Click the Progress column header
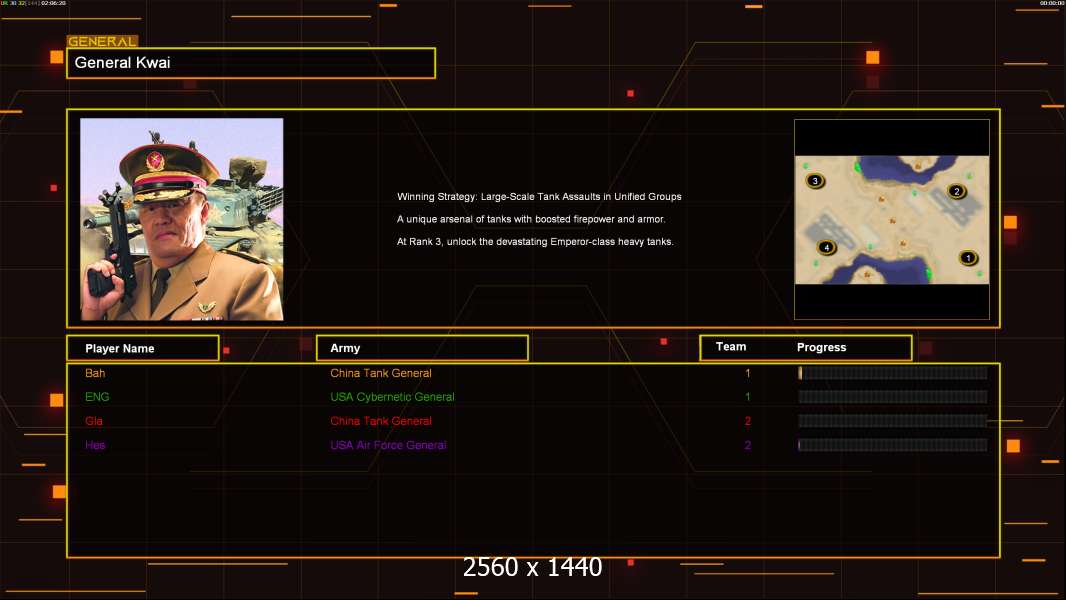 point(821,347)
